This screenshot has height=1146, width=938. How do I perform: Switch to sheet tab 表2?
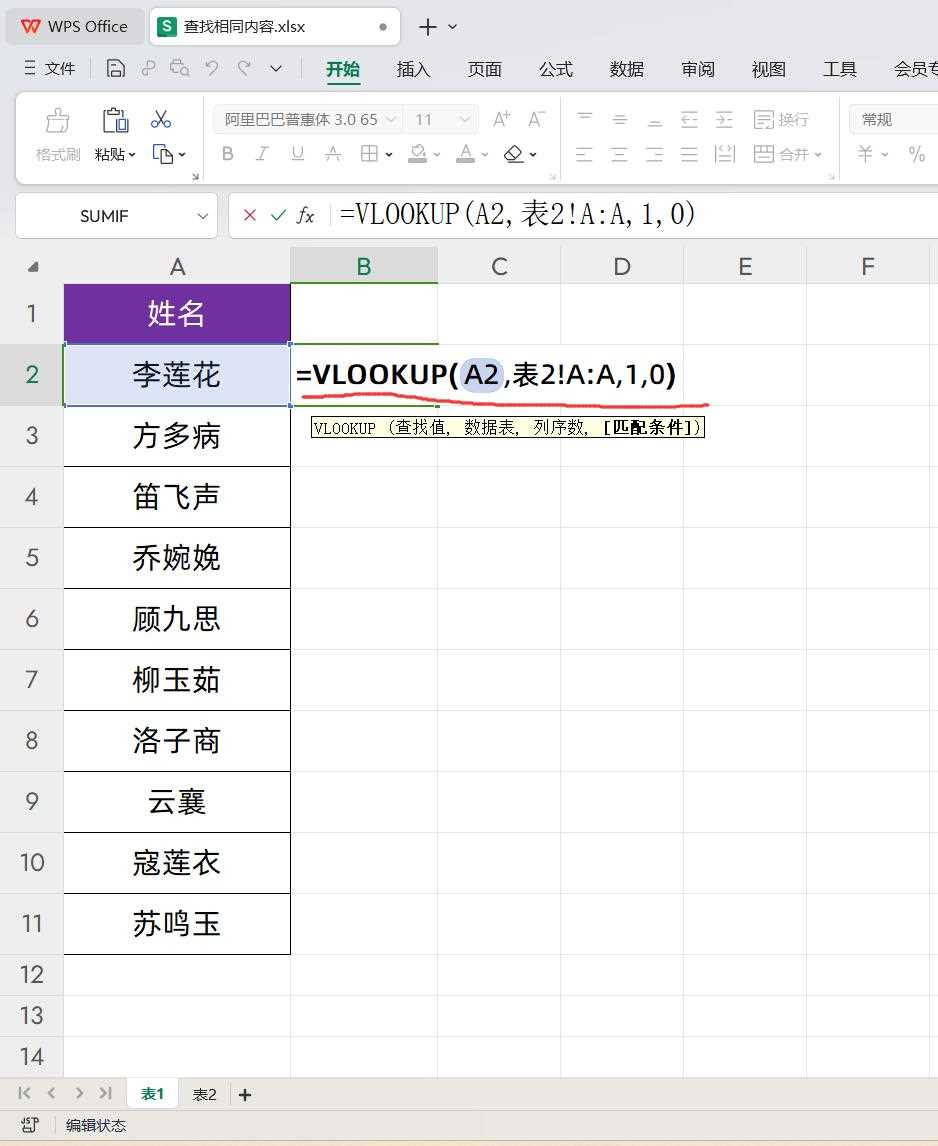point(205,1094)
